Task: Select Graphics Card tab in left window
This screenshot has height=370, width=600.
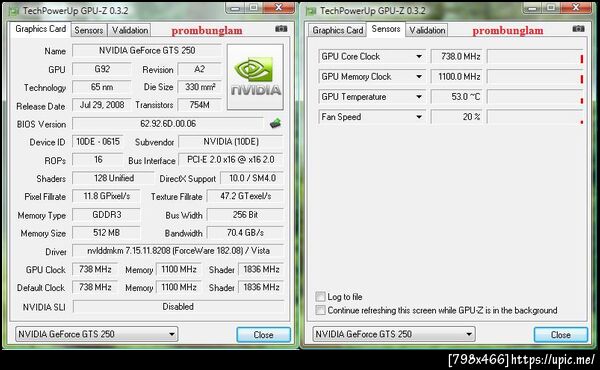Action: click(x=41, y=29)
